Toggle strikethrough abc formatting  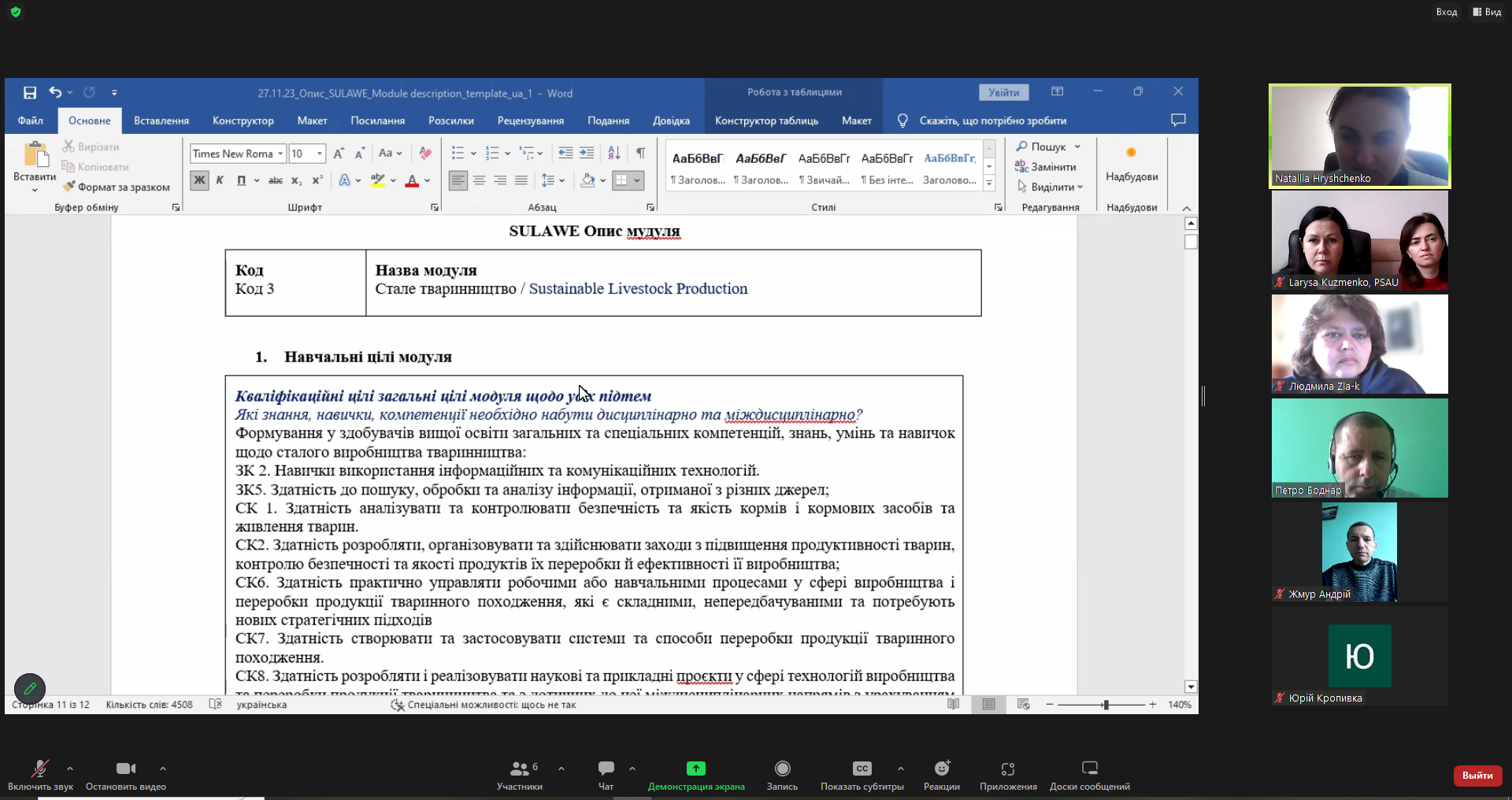275,180
